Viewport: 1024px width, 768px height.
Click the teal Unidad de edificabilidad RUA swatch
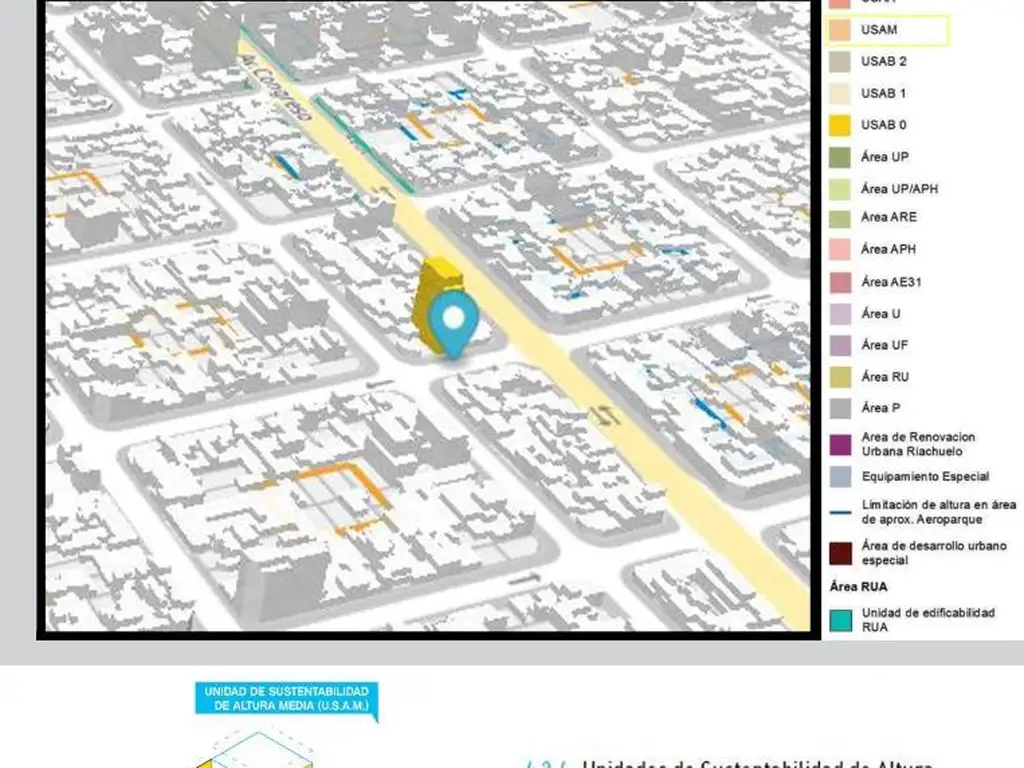click(x=840, y=620)
